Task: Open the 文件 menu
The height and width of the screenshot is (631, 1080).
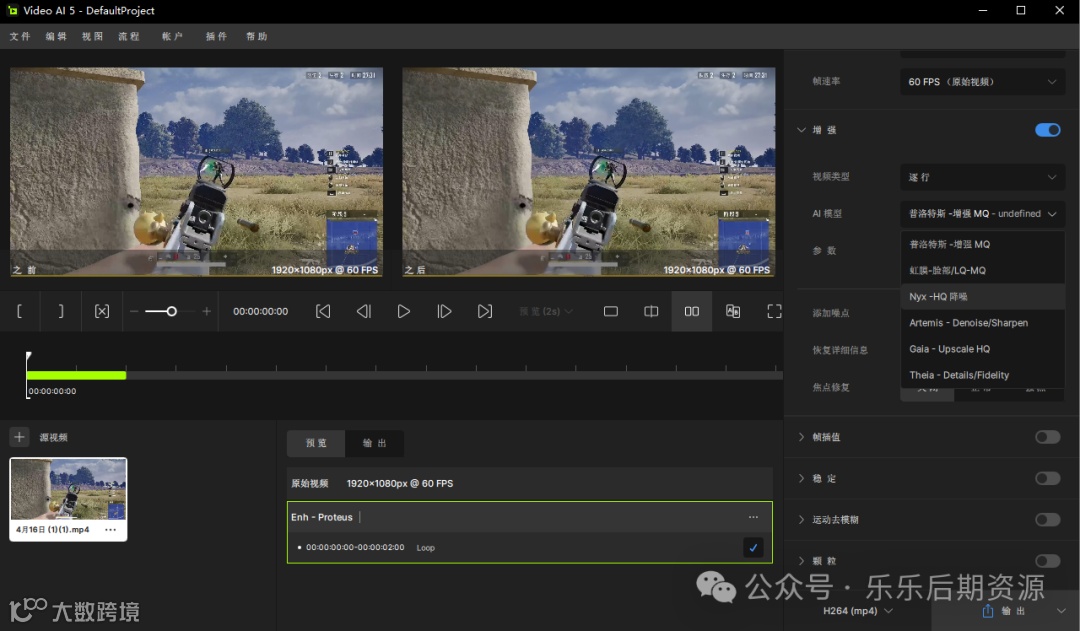Action: tap(20, 36)
